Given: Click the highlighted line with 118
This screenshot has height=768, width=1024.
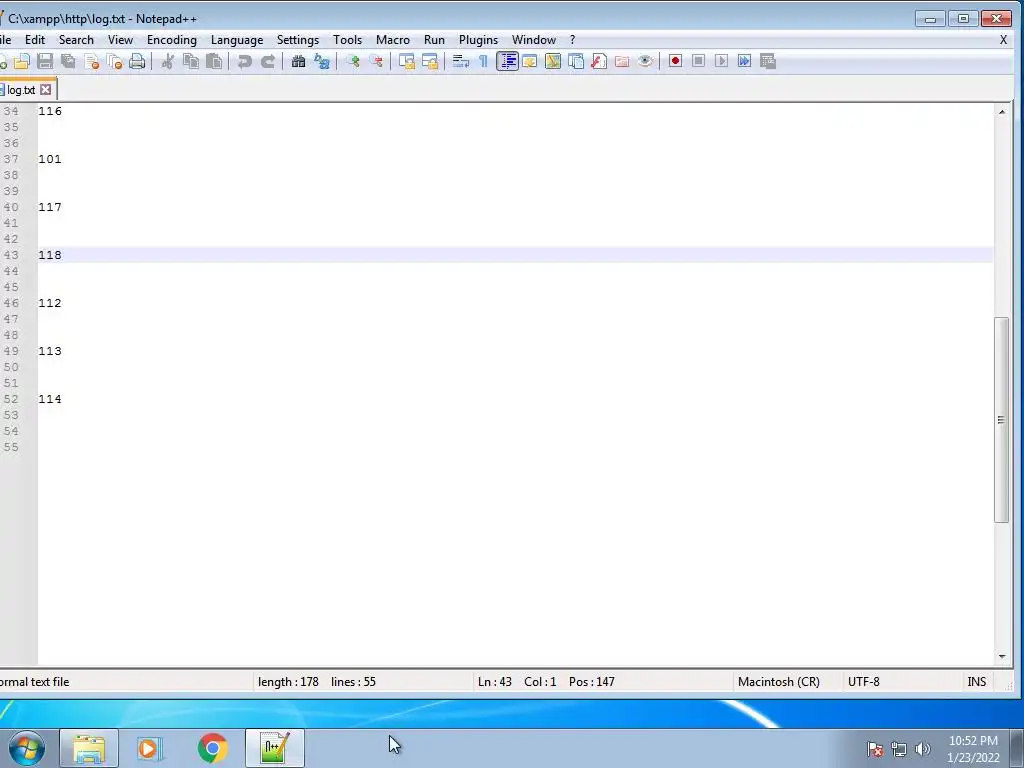Looking at the screenshot, I should [515, 255].
